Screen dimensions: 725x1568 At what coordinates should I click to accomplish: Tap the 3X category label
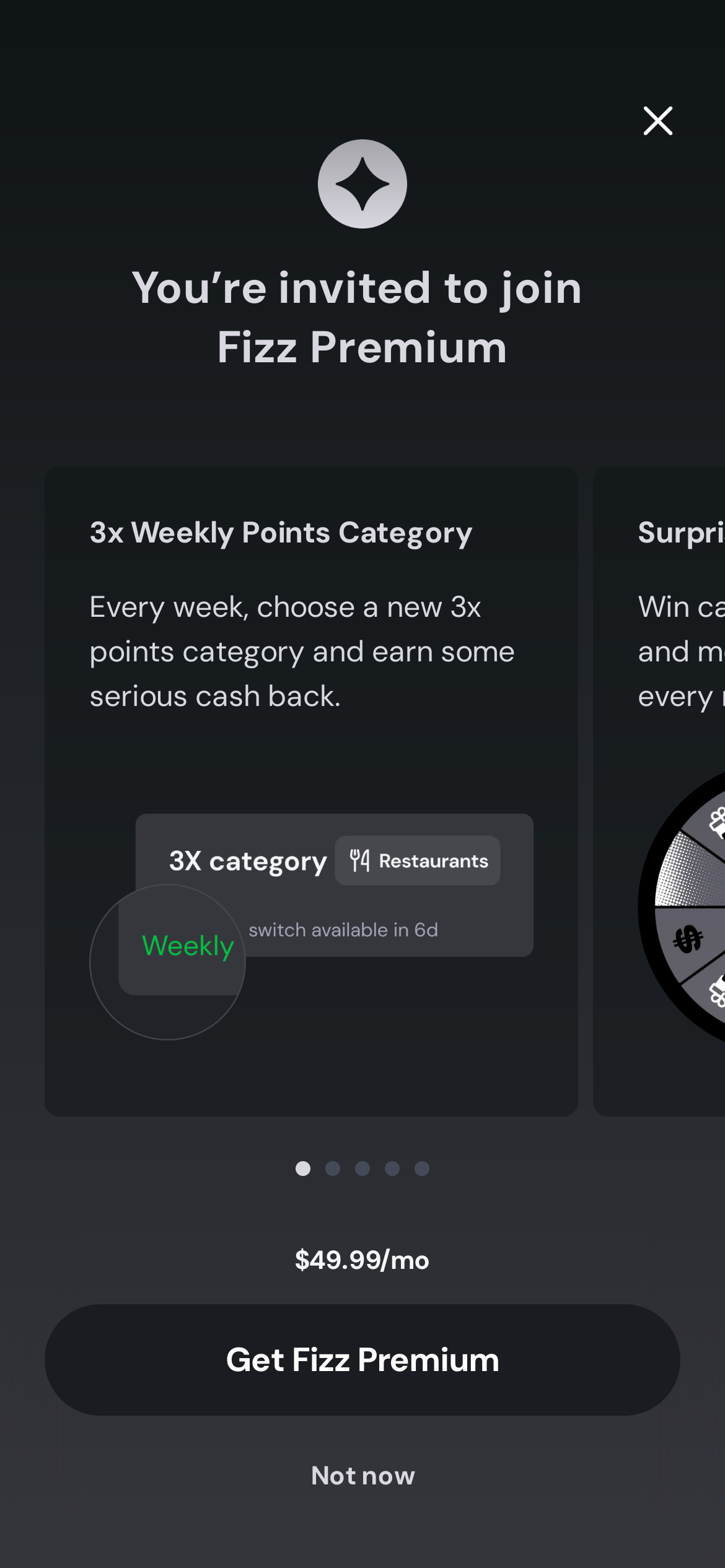pos(248,861)
